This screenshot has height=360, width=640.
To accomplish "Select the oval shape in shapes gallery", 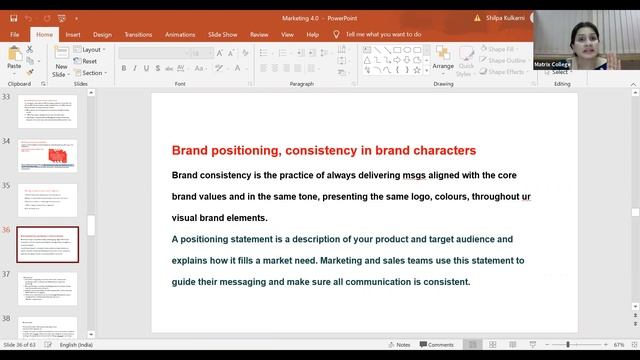I will point(407,50).
